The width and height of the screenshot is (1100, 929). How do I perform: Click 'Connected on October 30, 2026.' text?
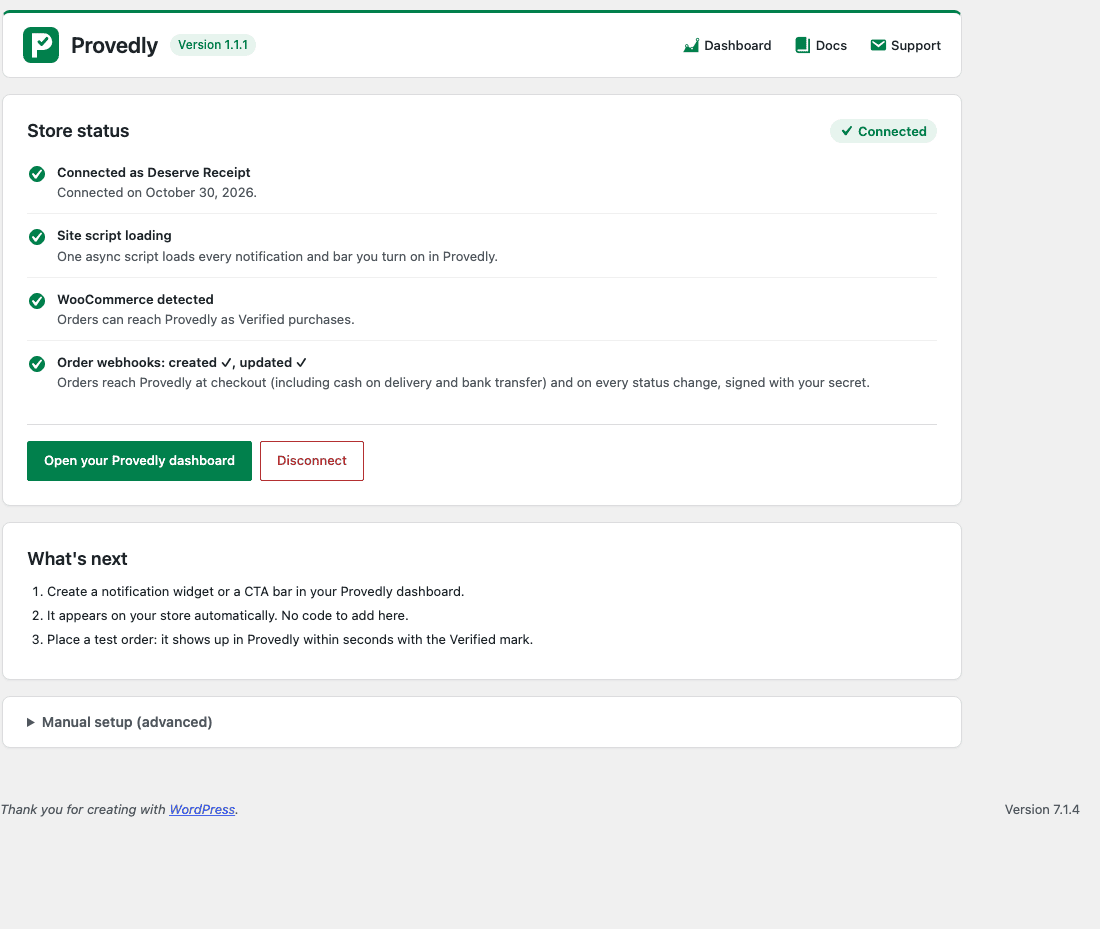[x=157, y=193]
